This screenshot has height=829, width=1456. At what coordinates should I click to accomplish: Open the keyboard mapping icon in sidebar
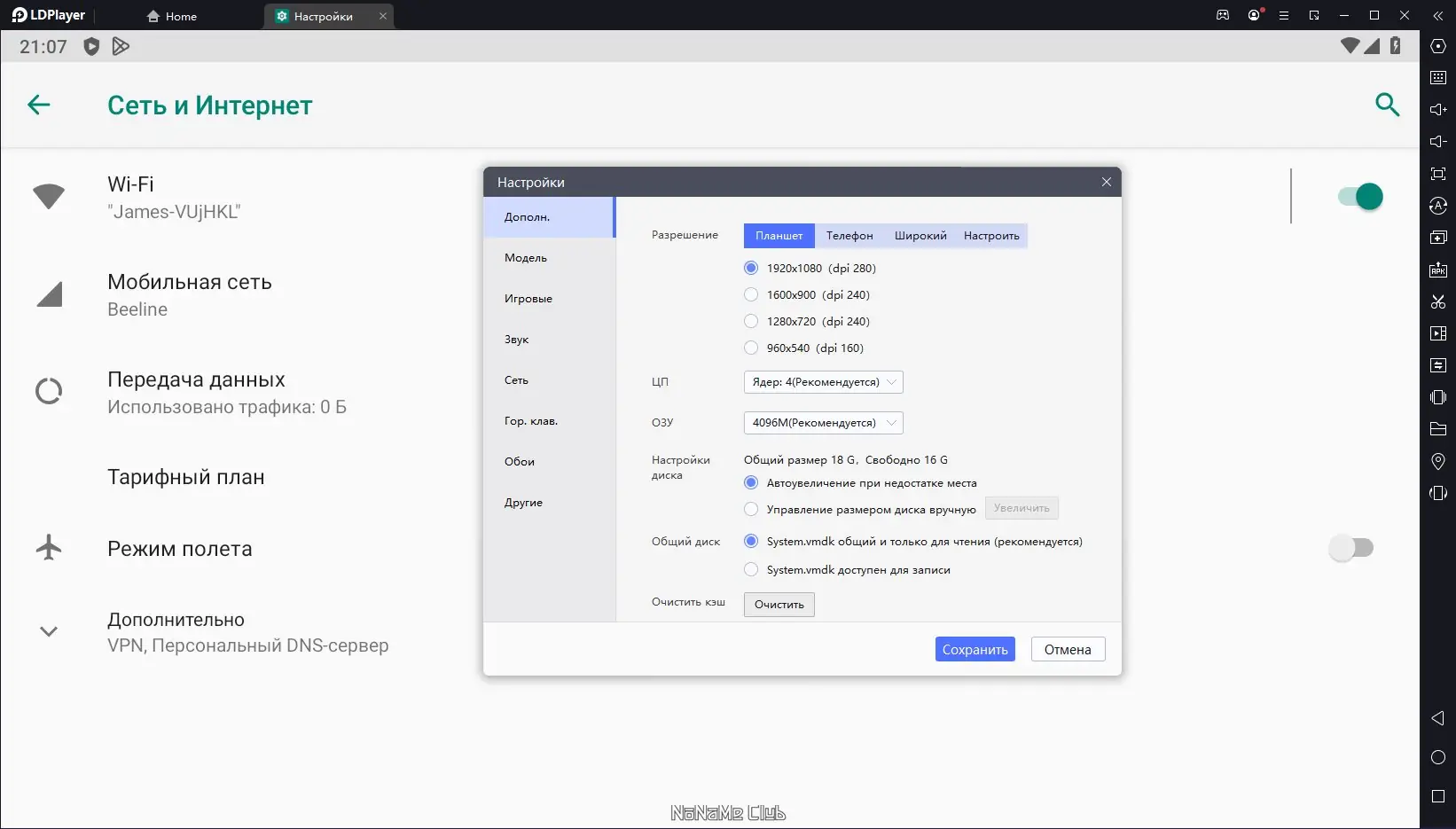(x=1438, y=78)
